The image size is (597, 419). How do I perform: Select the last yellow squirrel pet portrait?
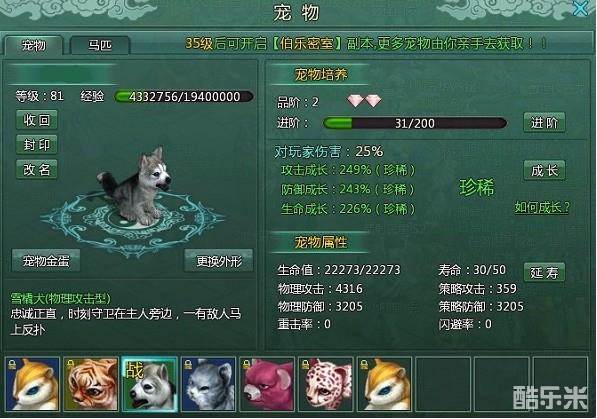[x=385, y=384]
